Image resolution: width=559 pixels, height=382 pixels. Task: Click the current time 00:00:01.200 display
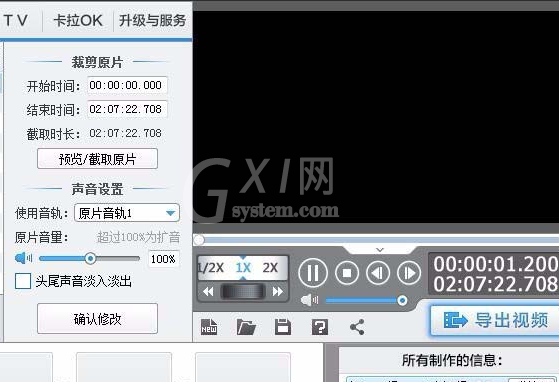point(496,264)
